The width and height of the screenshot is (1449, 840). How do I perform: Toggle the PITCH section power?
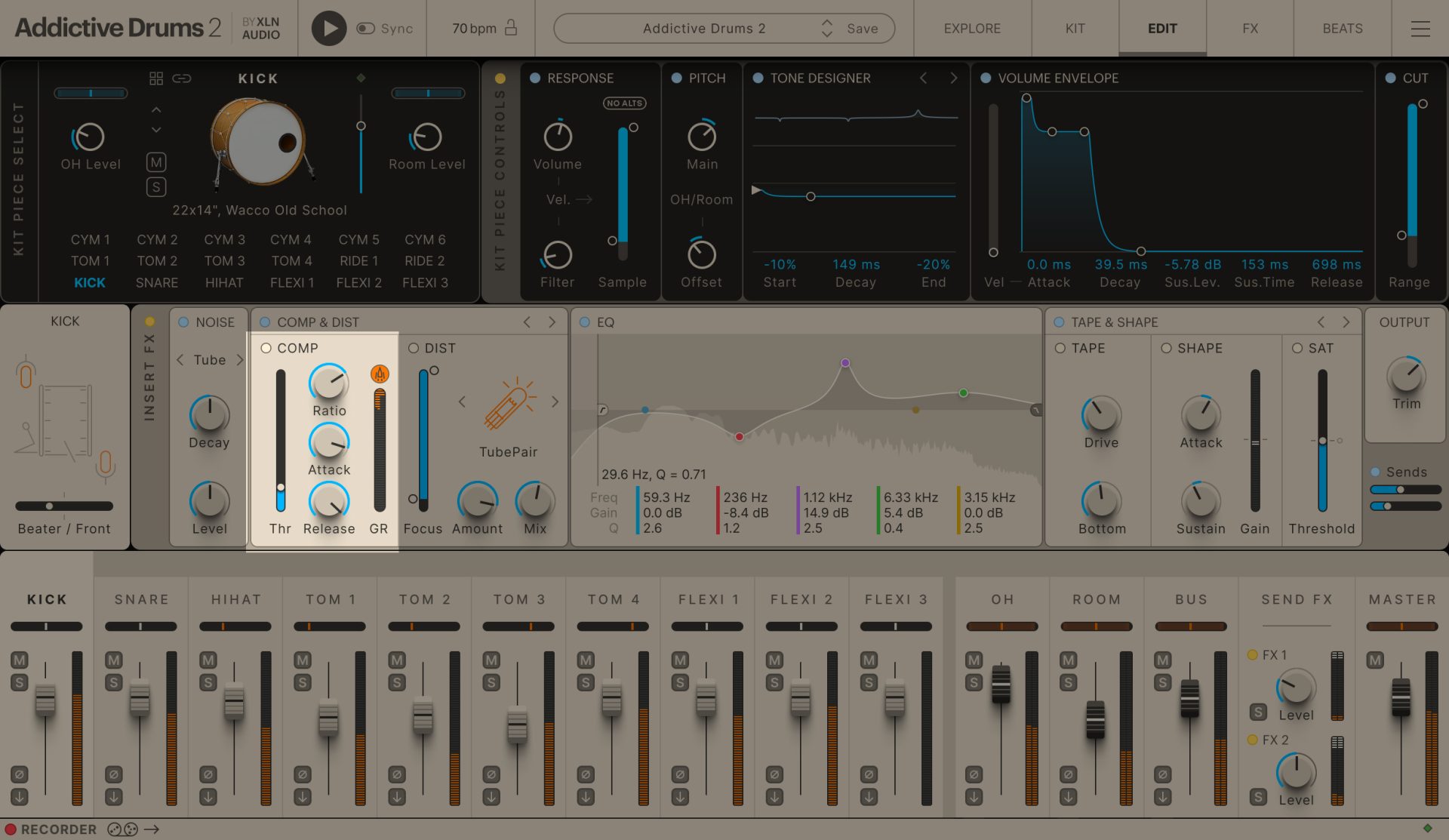tap(676, 78)
